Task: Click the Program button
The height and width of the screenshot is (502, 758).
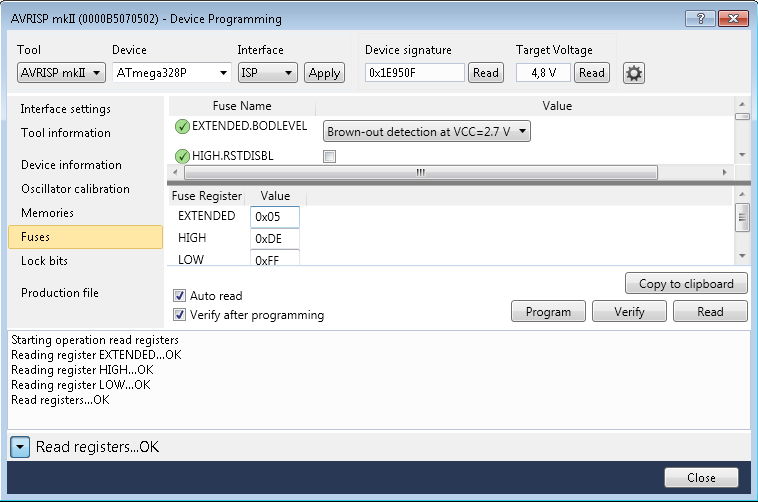Action: coord(548,312)
